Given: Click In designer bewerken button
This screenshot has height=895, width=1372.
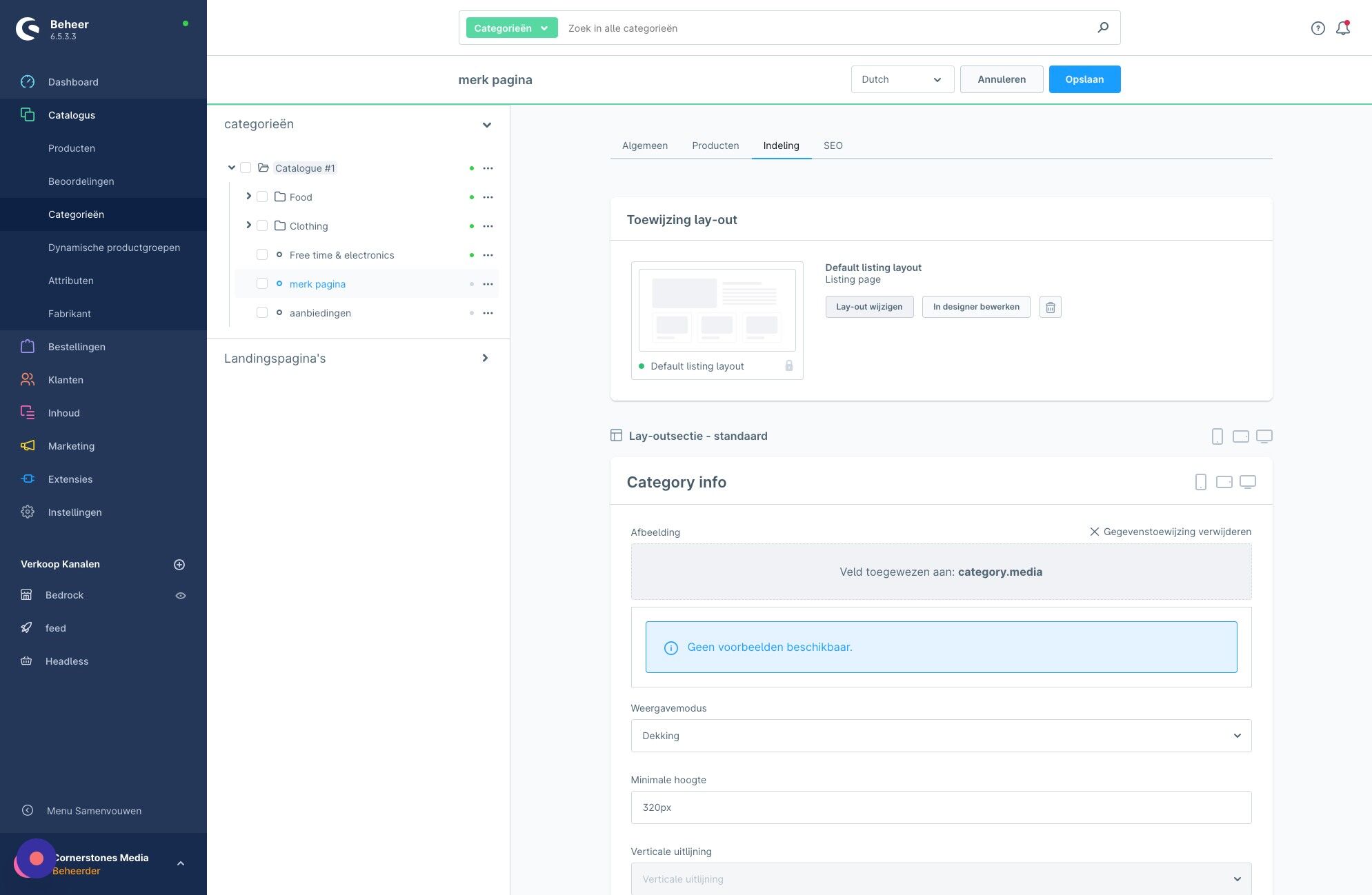Looking at the screenshot, I should tap(976, 307).
